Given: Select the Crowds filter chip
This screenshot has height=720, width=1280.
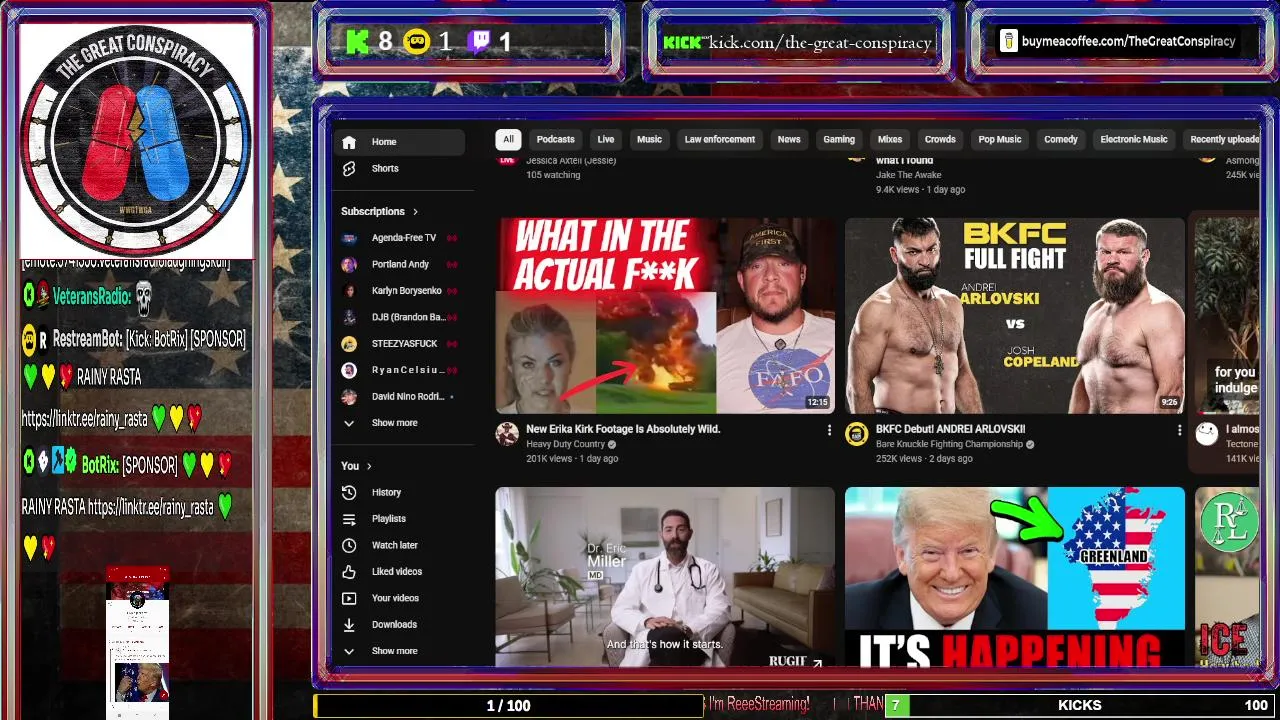Looking at the screenshot, I should pyautogui.click(x=940, y=140).
